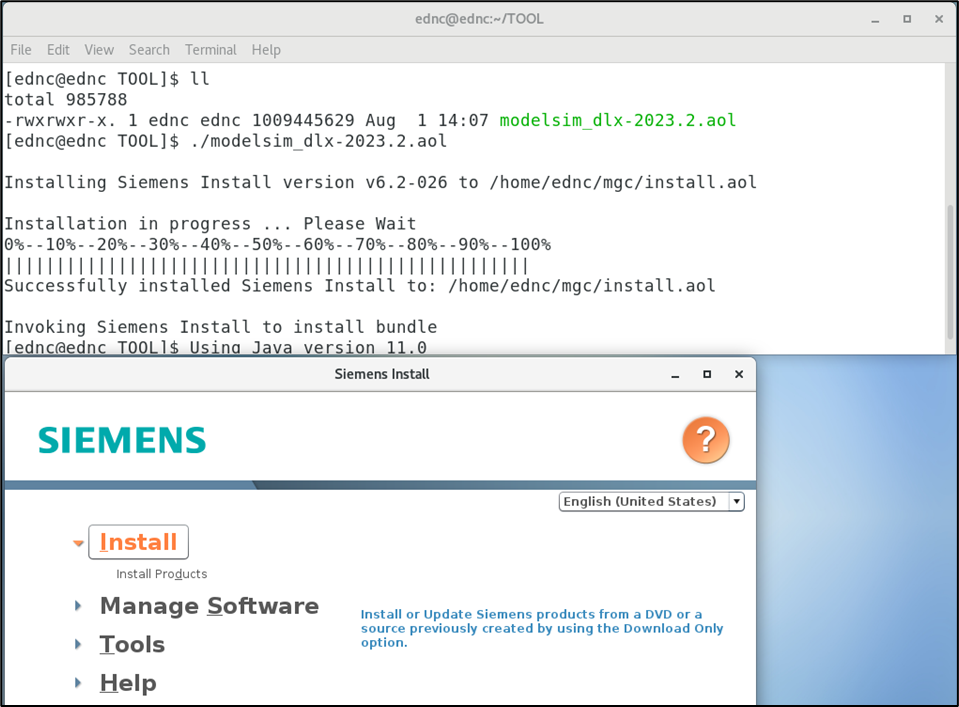Open the Help heading in installer

128,683
